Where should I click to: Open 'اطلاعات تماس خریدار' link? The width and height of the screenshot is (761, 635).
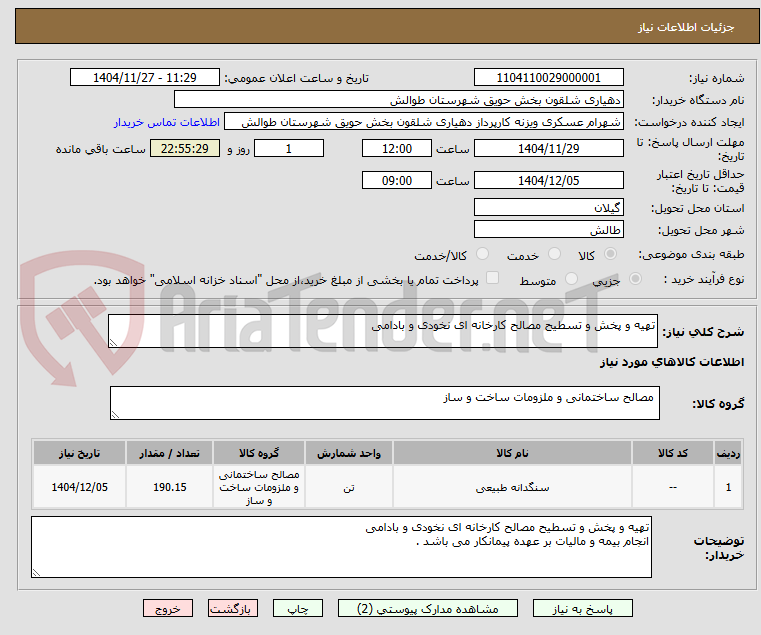coord(167,122)
